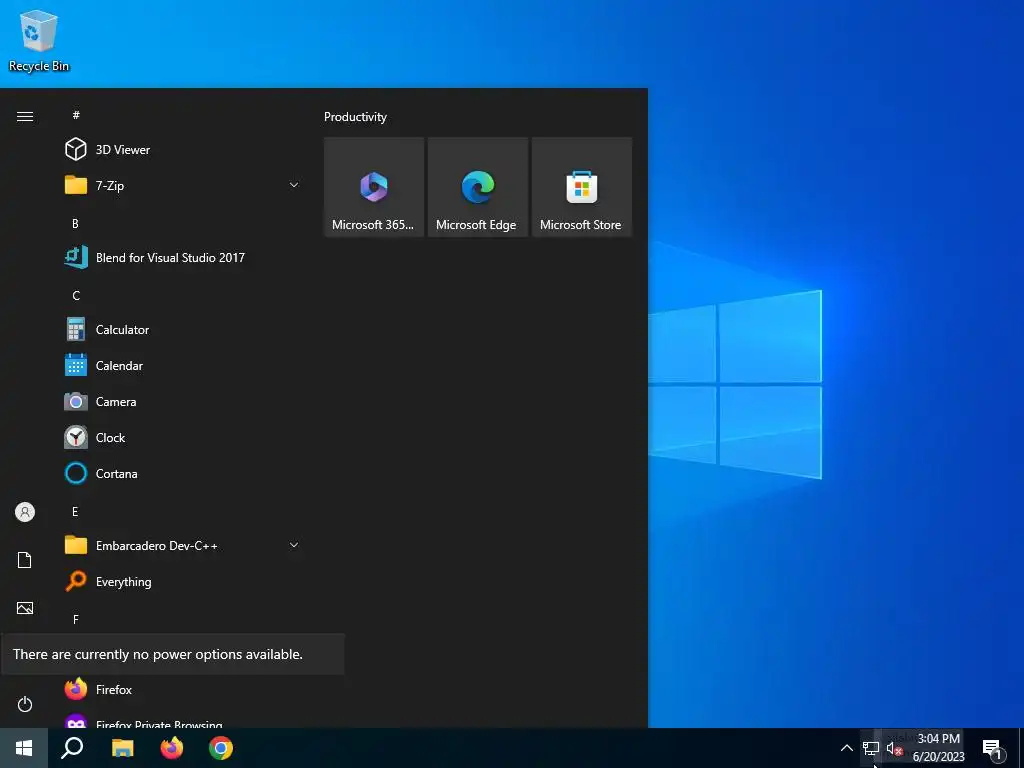
Task: Select the E letter header
Action: coord(75,511)
